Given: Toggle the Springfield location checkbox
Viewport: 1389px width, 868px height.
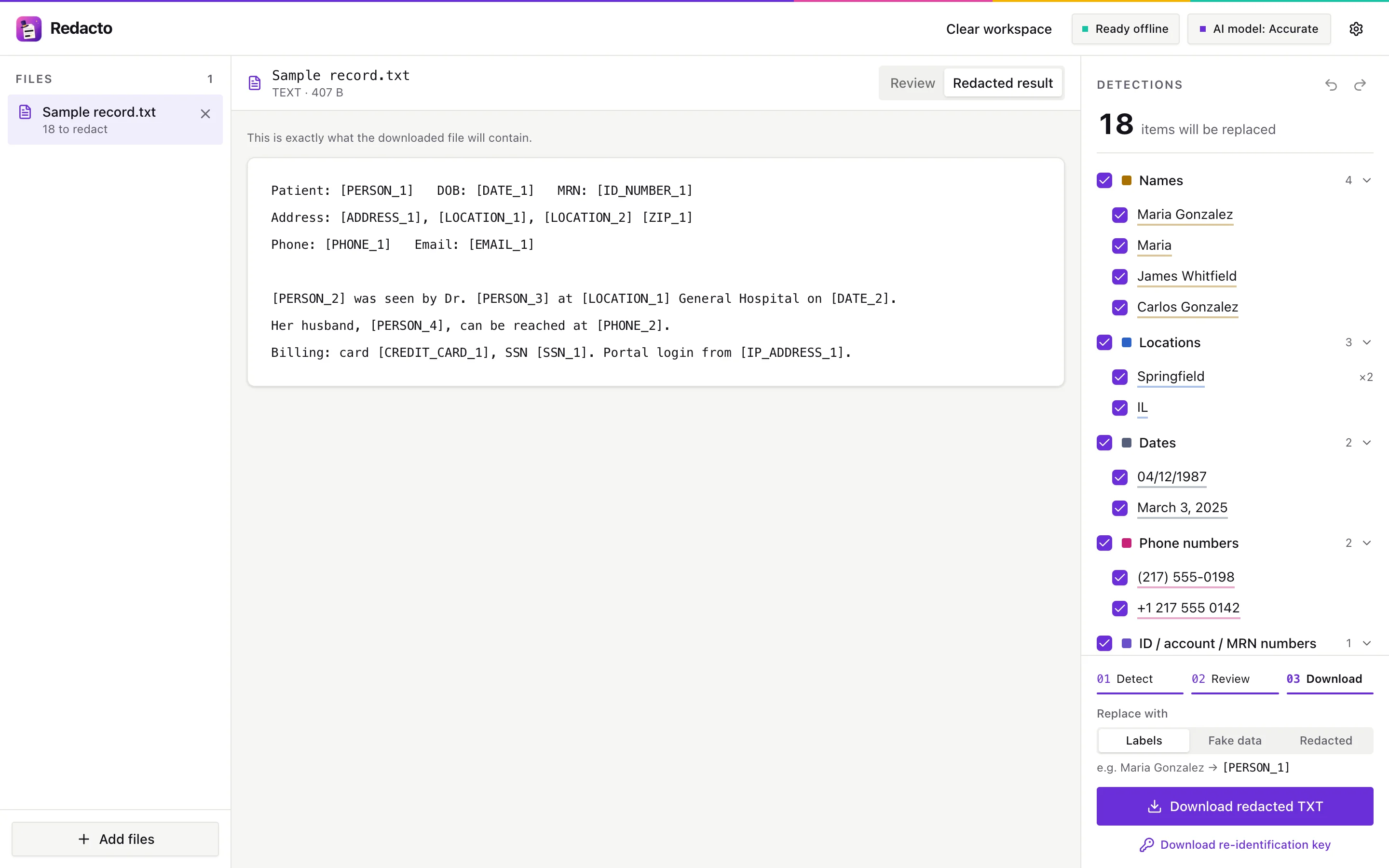Looking at the screenshot, I should click(1120, 377).
